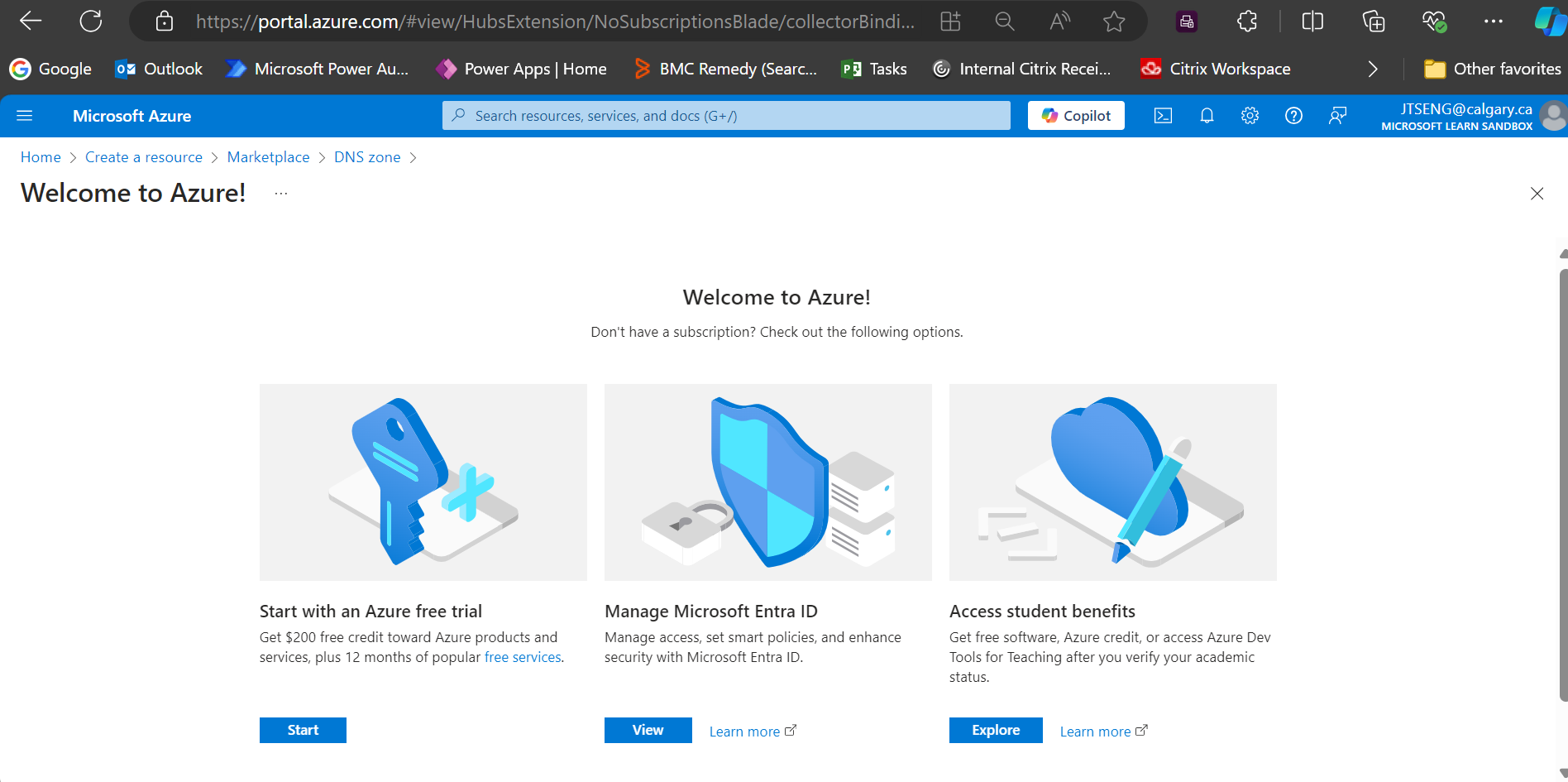Click the search resources input field
The image size is (1568, 782).
726,116
